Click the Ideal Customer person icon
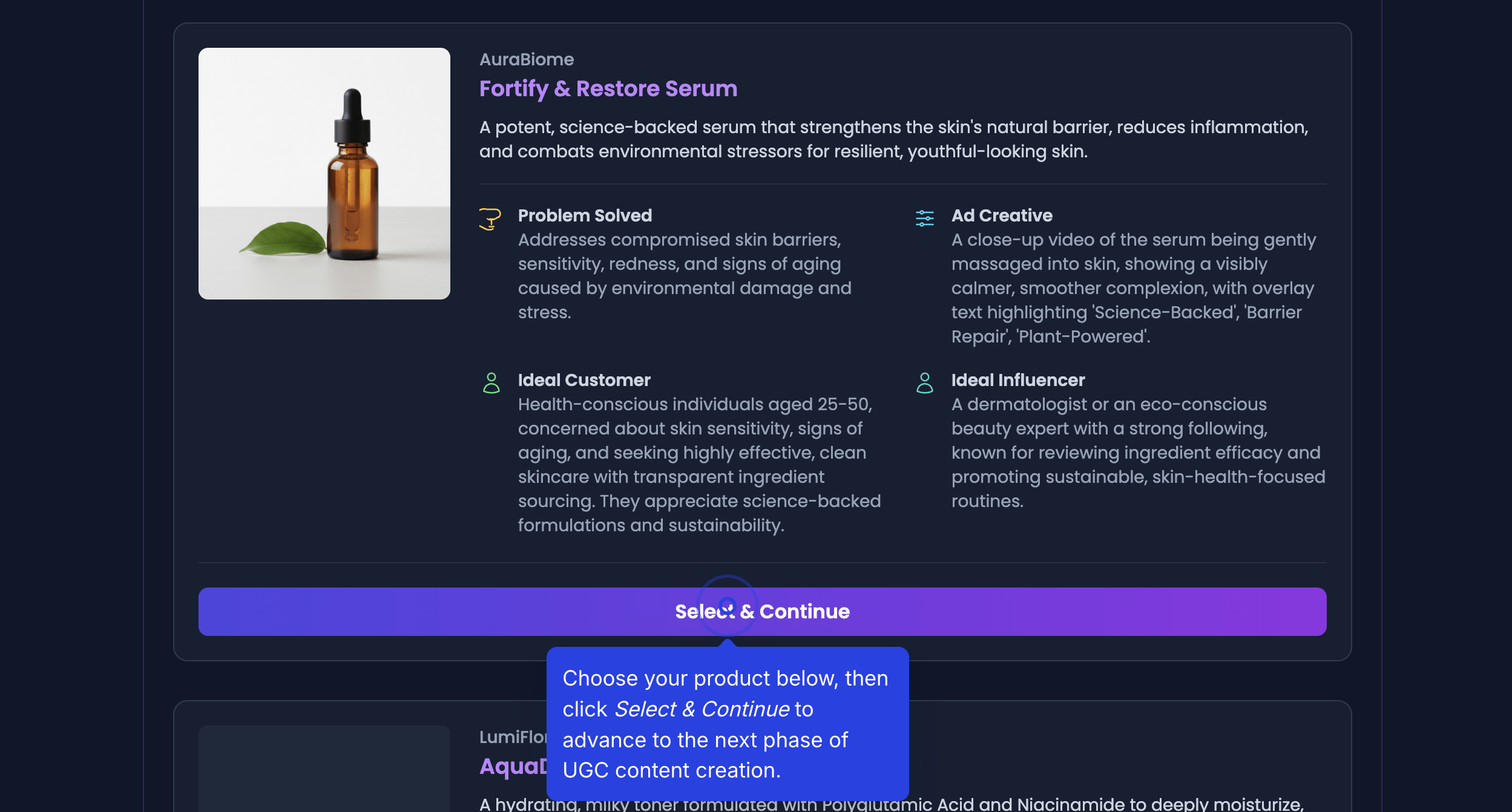 [x=491, y=383]
